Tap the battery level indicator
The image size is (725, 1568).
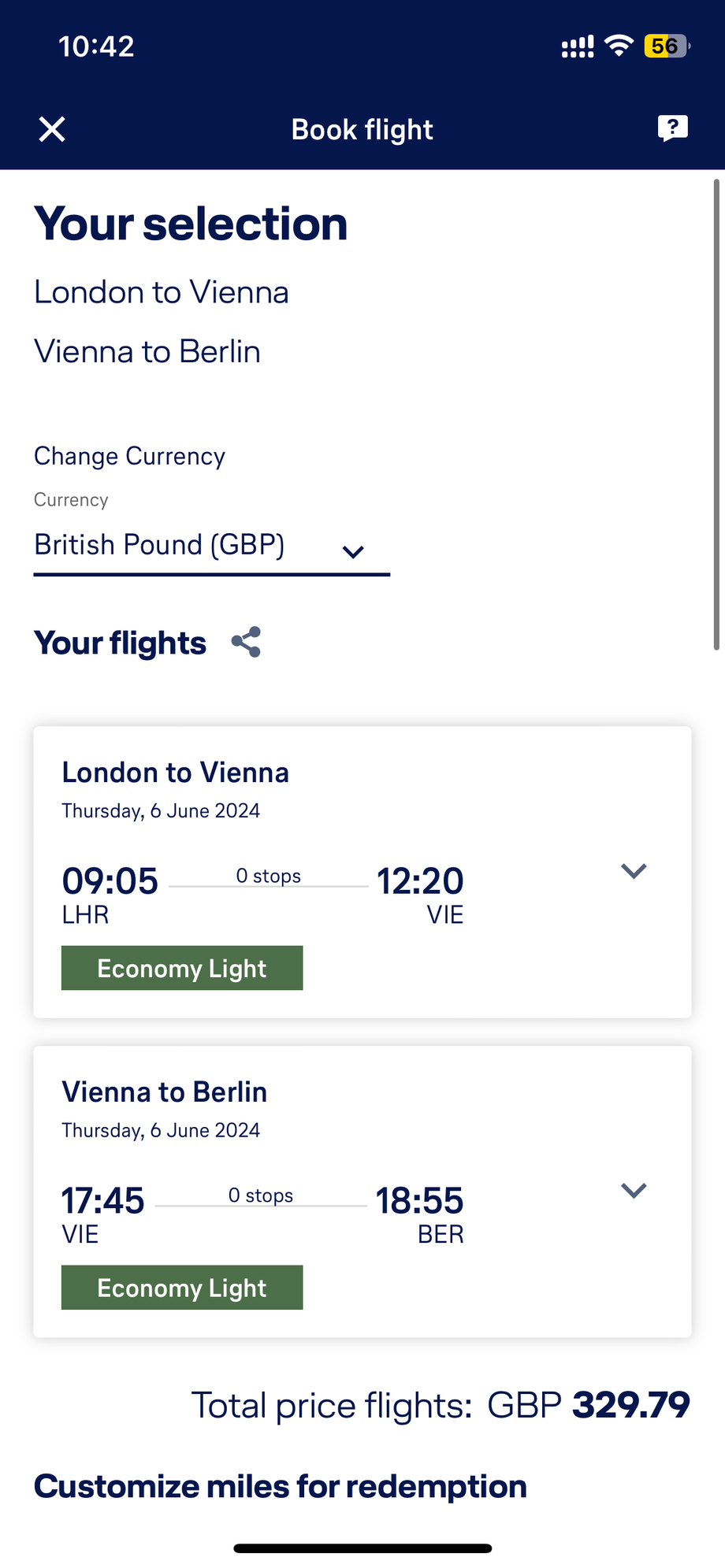667,46
